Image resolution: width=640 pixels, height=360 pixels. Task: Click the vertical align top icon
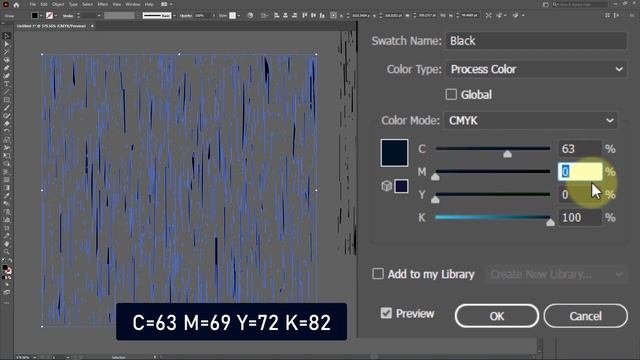pyautogui.click(x=304, y=16)
